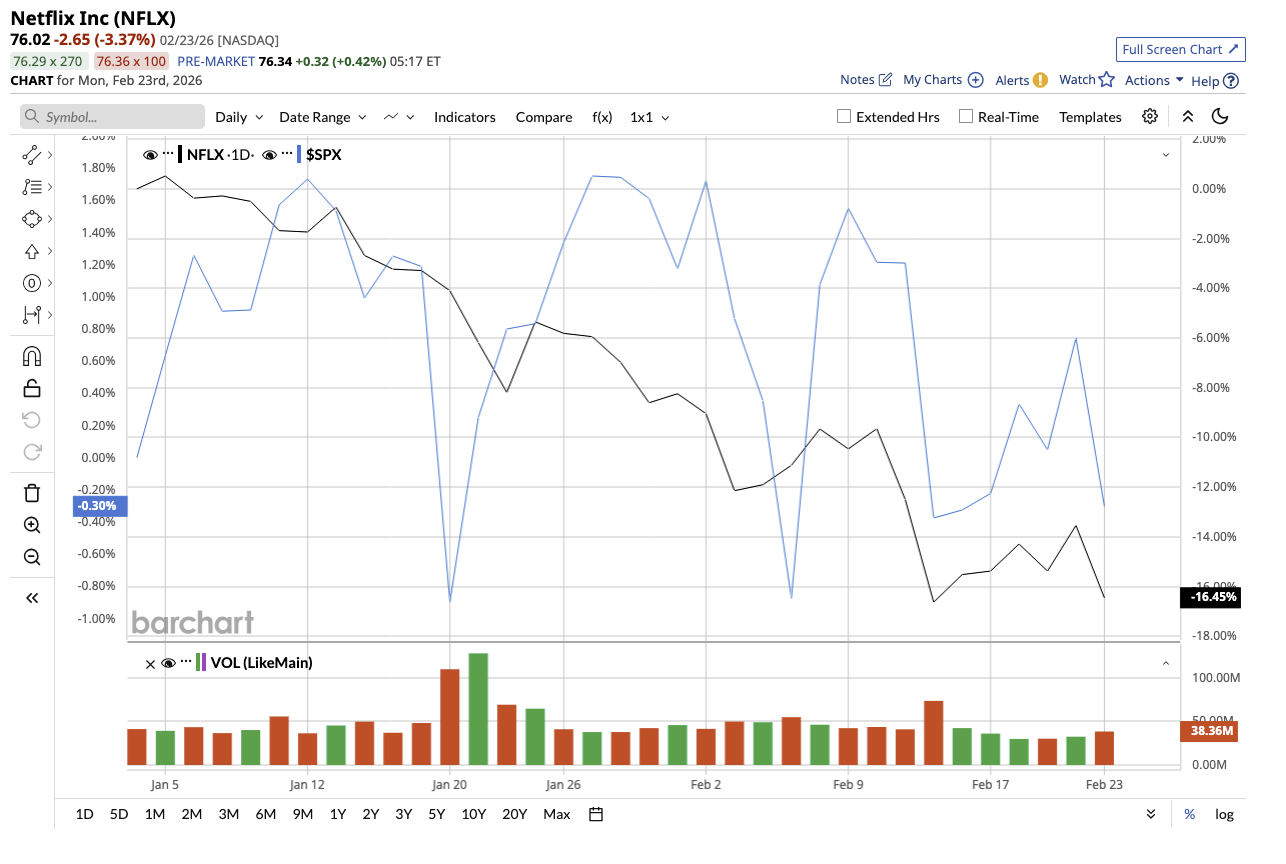Select the 1M time range
The width and height of the screenshot is (1286, 864).
tap(155, 814)
